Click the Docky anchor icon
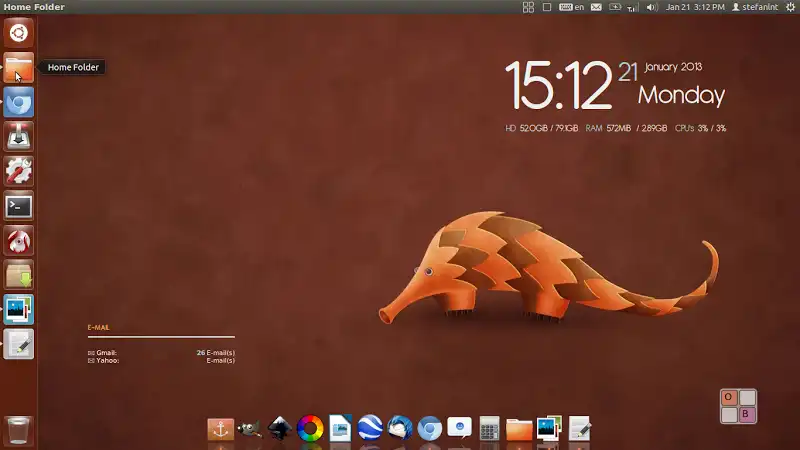 point(220,429)
